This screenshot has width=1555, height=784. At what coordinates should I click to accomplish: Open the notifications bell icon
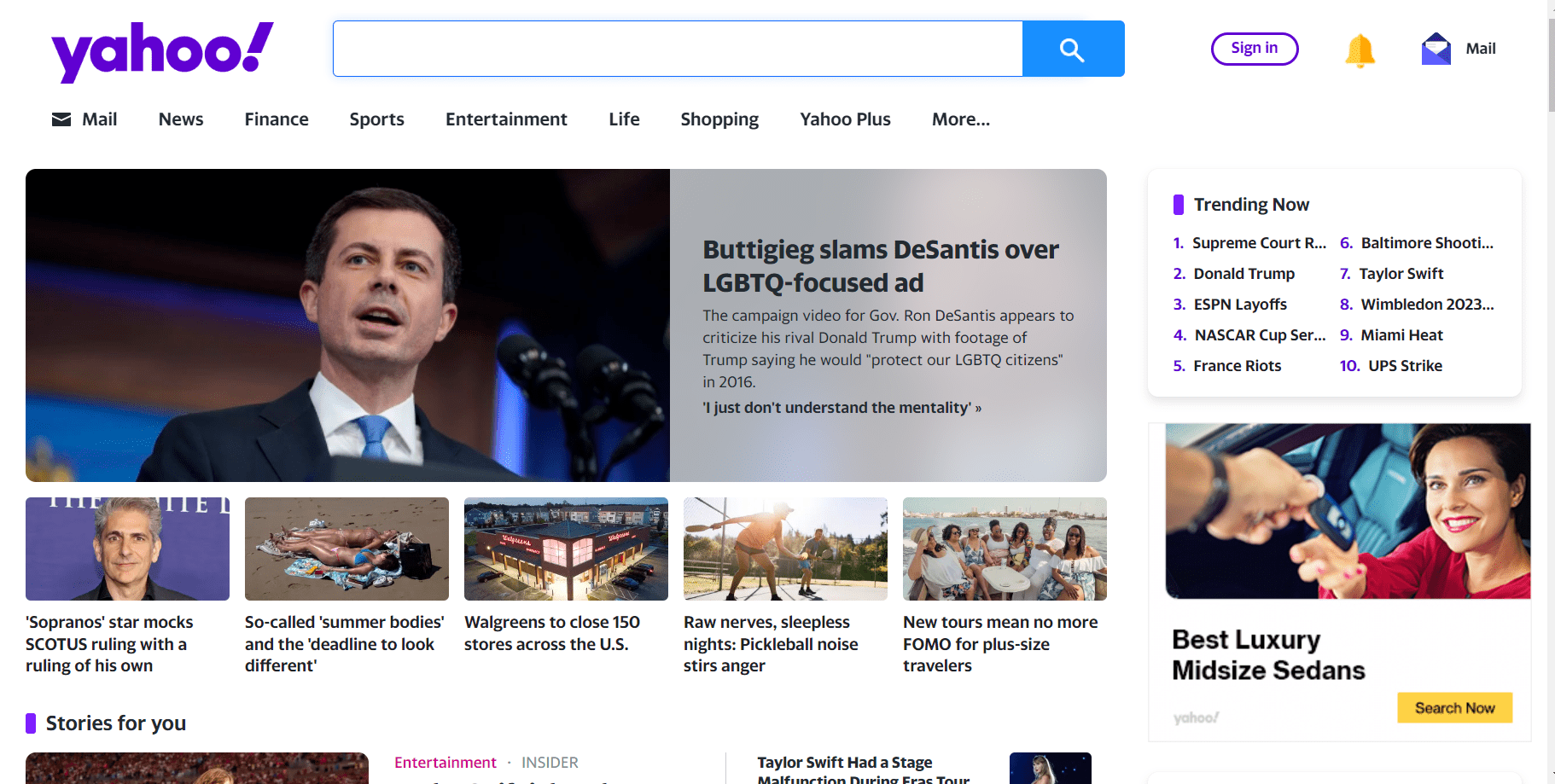click(1360, 50)
